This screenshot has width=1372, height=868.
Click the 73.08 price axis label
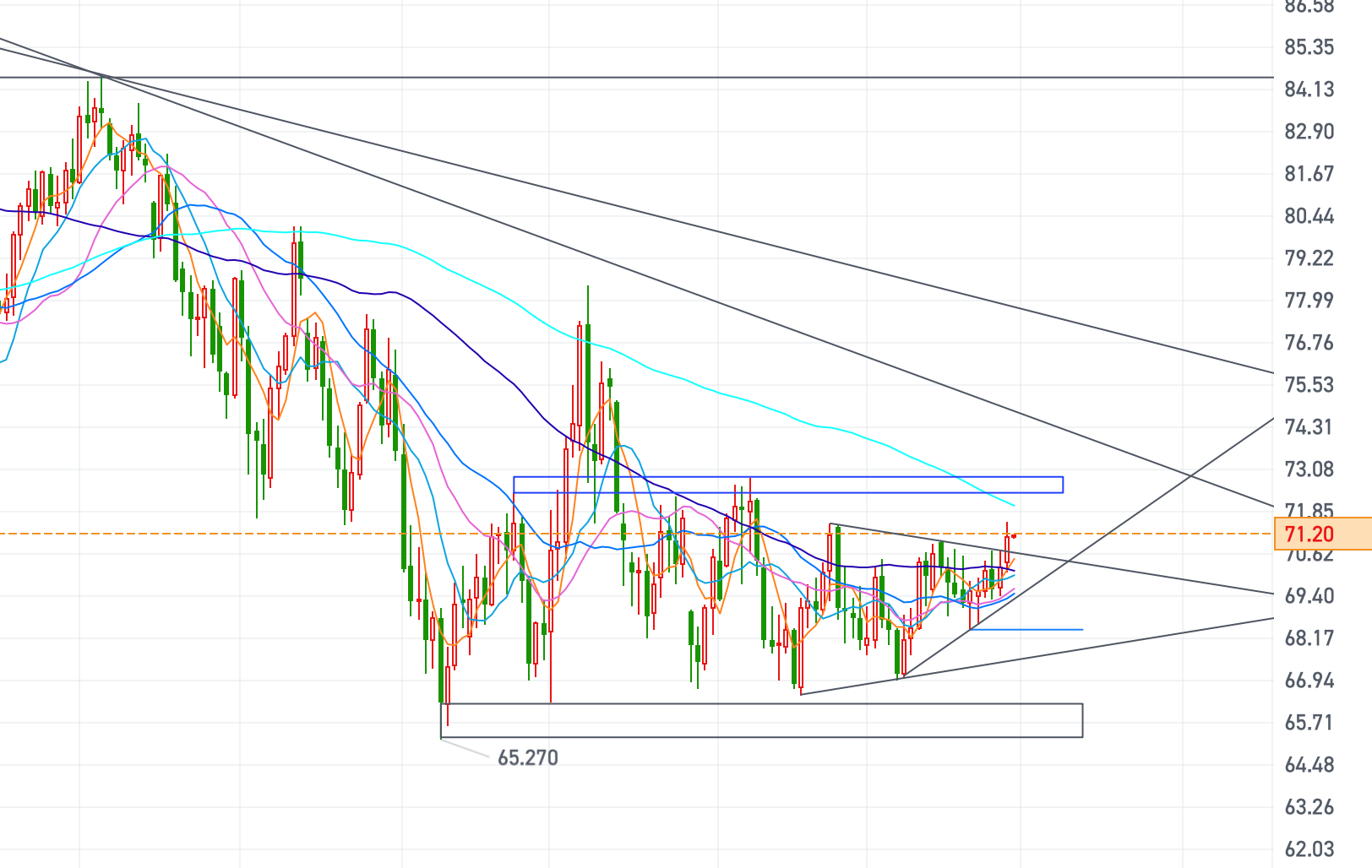[x=1309, y=469]
